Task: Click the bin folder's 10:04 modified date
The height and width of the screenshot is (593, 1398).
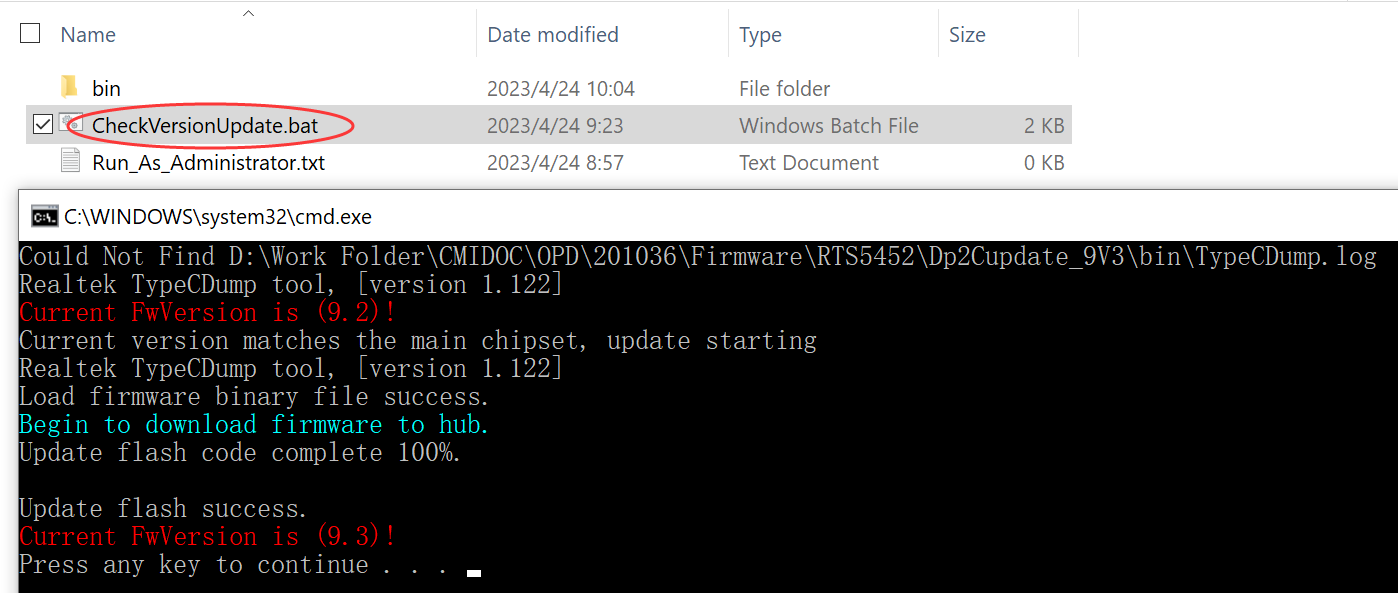Action: point(560,89)
